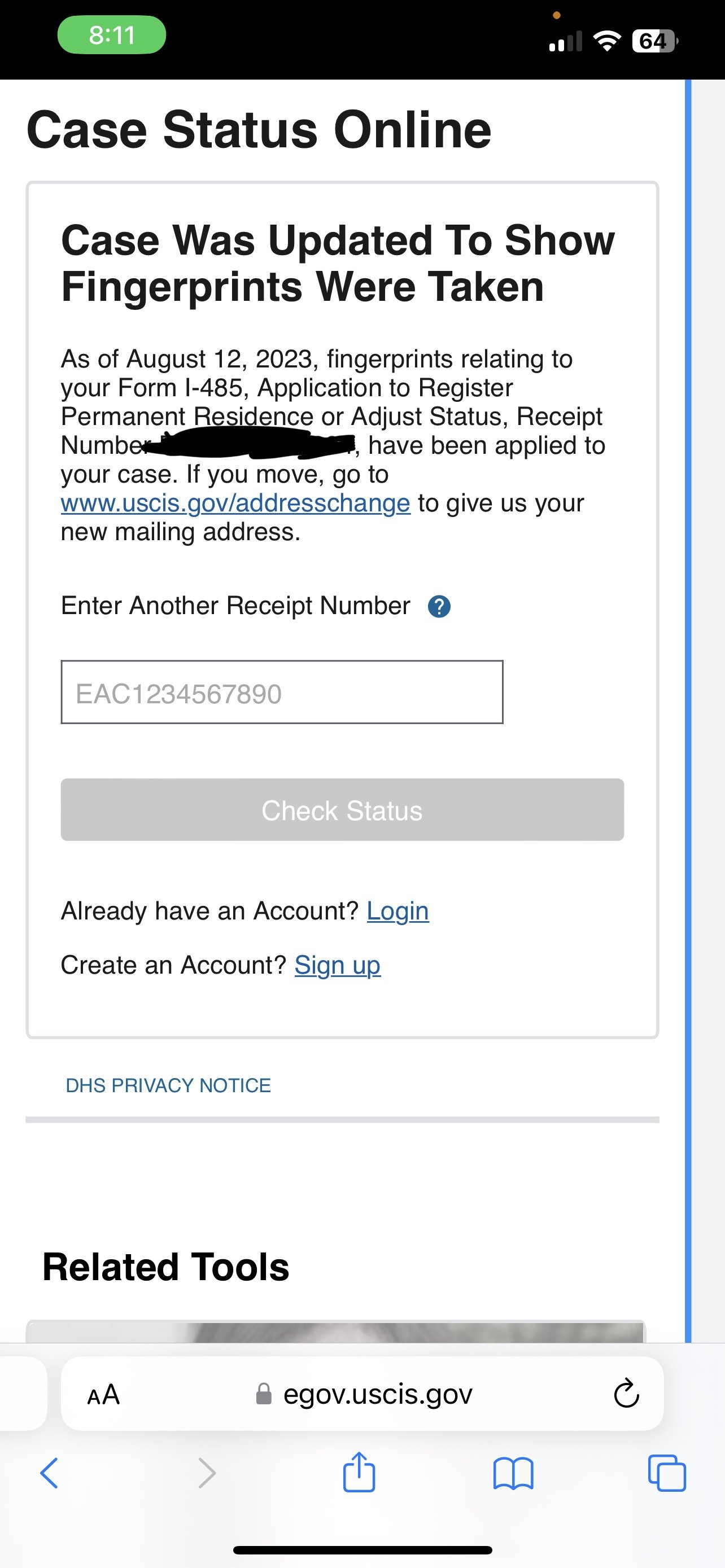Tap the home indicator bar
Viewport: 725px width, 1568px height.
click(362, 1550)
